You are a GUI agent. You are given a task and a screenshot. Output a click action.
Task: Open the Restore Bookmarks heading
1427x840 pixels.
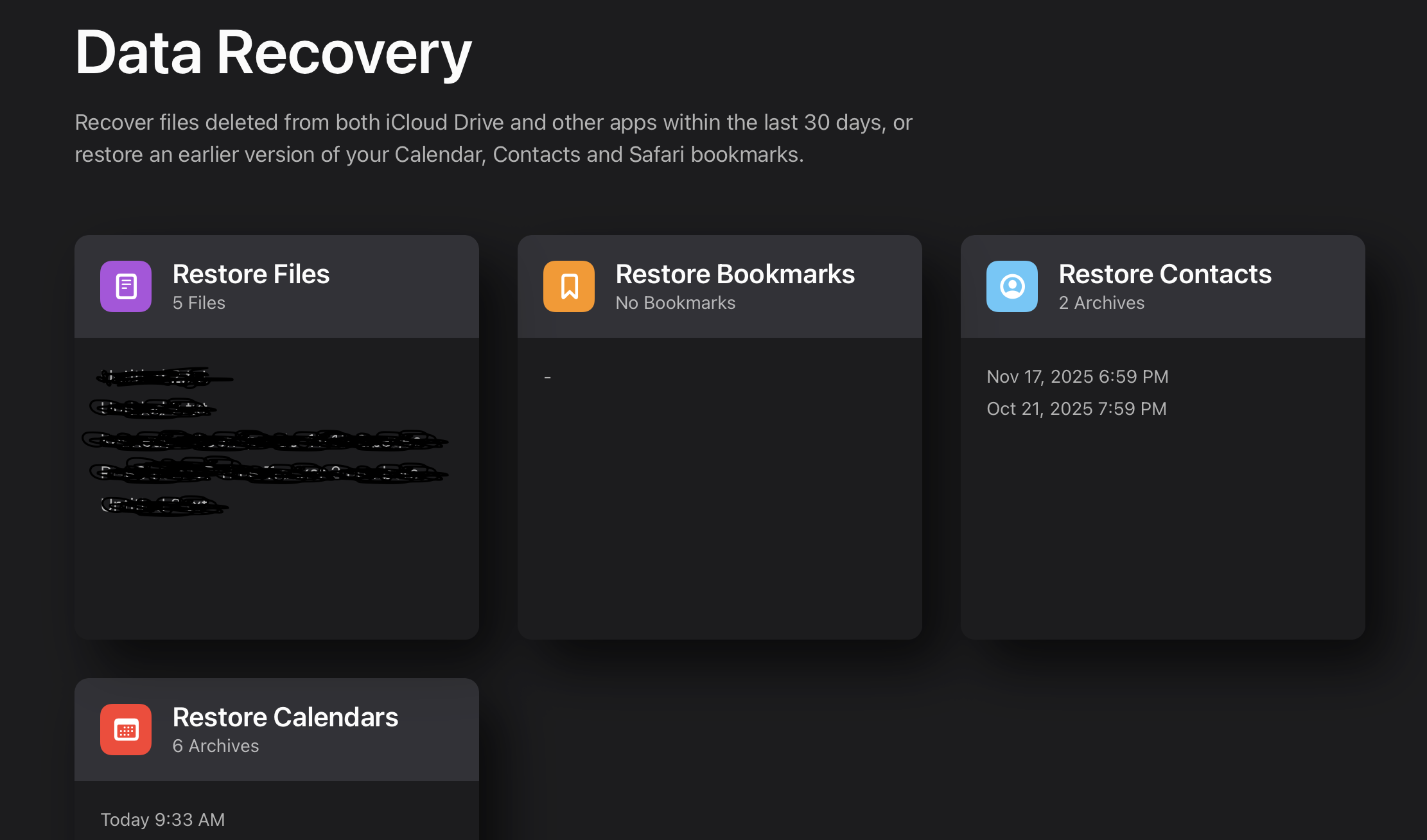click(x=735, y=274)
